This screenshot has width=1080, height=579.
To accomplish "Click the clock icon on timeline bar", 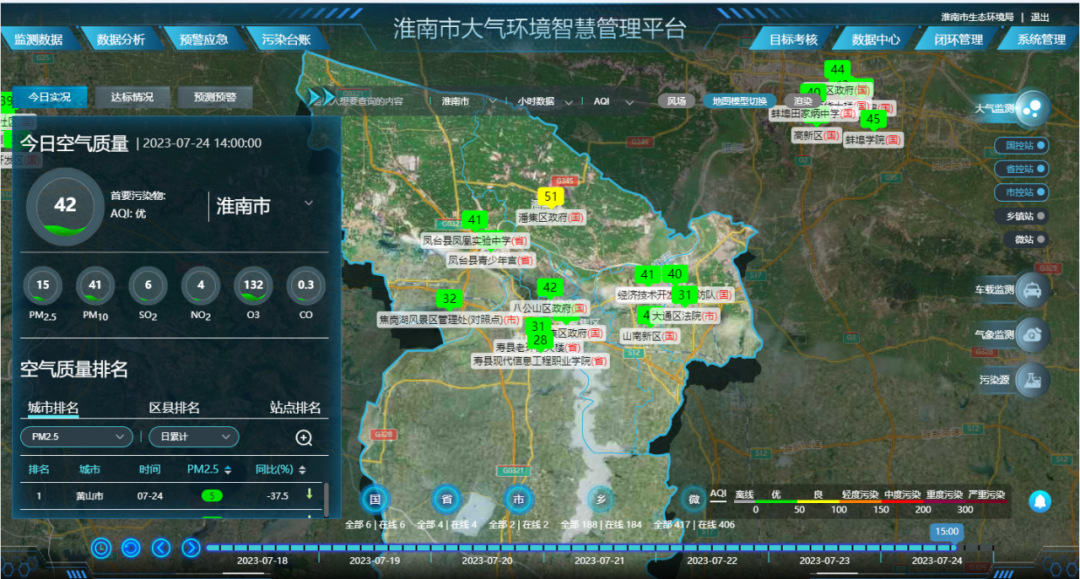I will click(101, 548).
